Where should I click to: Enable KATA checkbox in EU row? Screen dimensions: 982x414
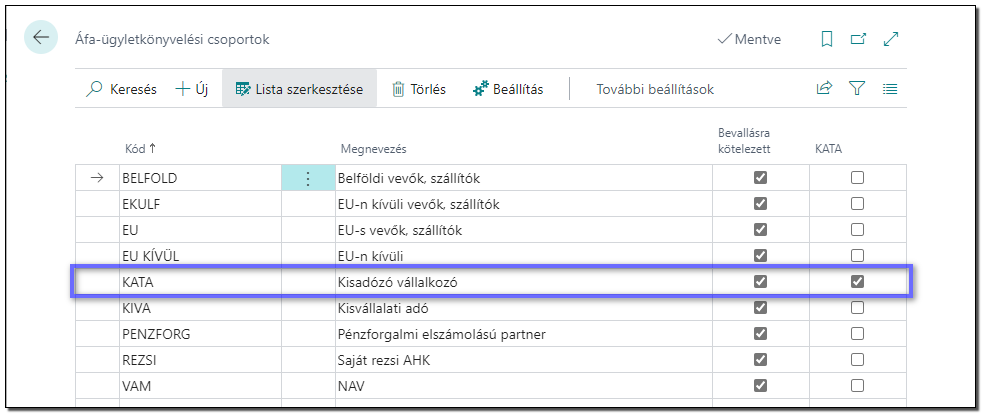pos(857,230)
